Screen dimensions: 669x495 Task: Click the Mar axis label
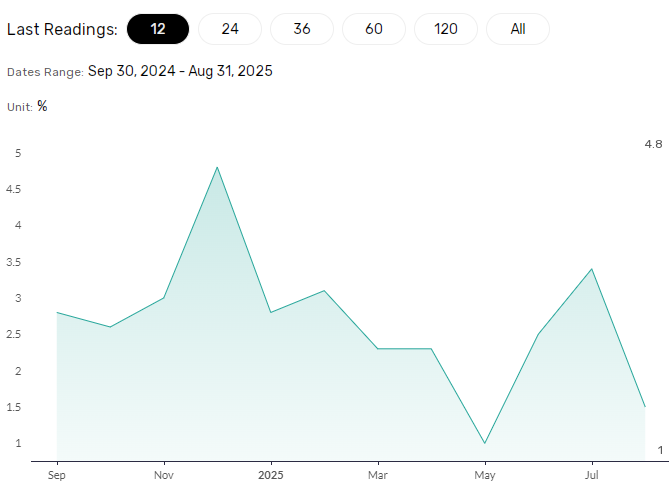pos(378,475)
